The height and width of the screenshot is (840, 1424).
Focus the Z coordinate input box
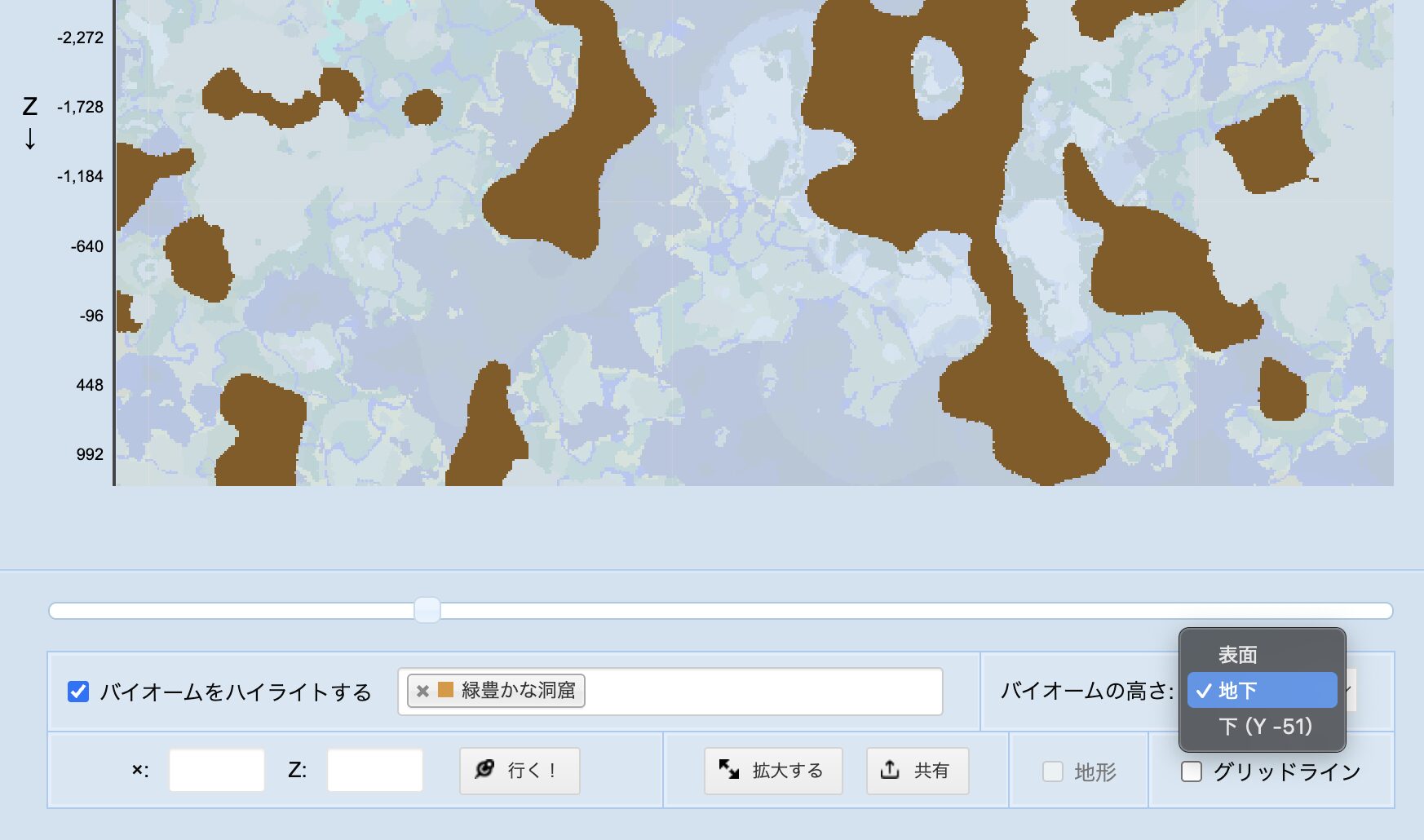[375, 771]
